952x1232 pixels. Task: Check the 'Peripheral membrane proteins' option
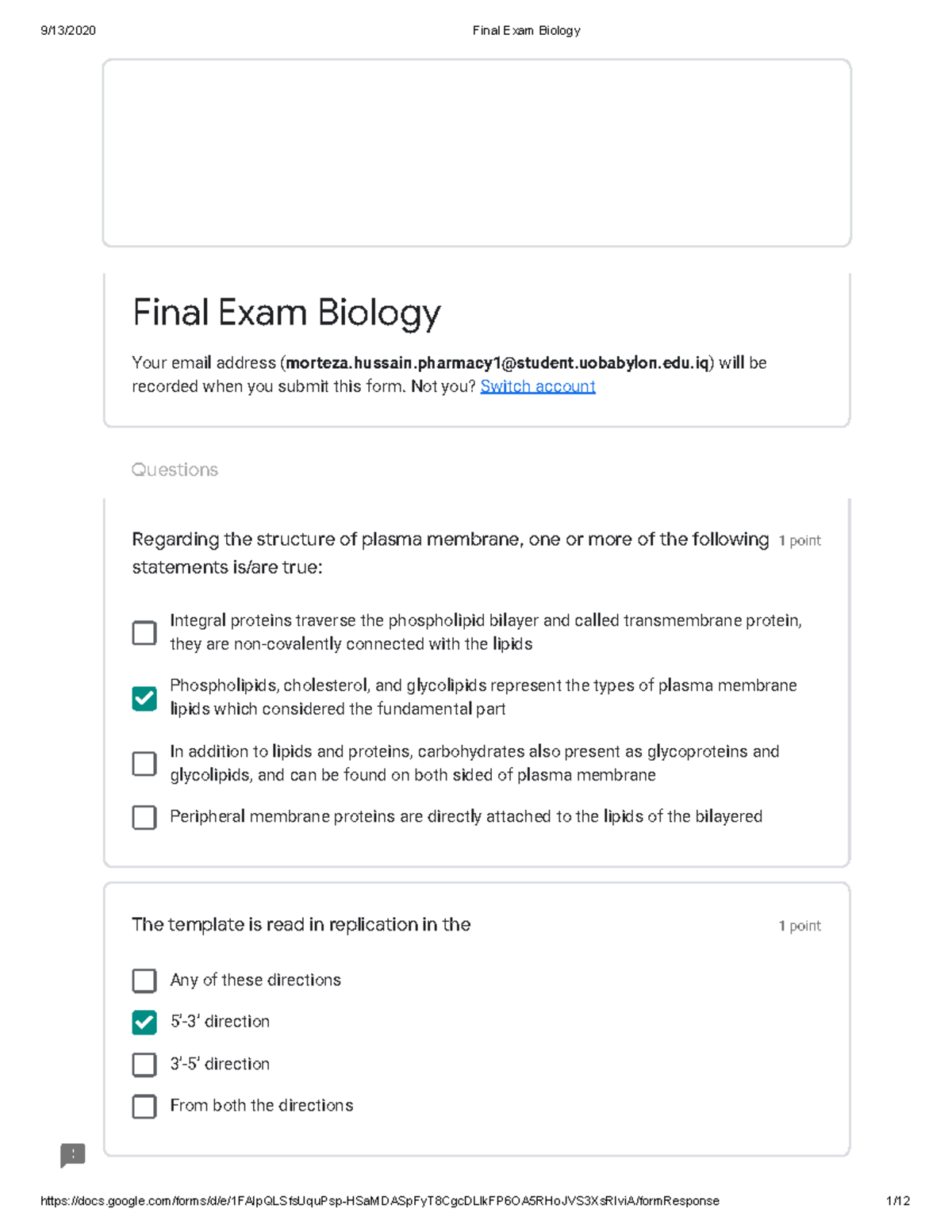(x=144, y=817)
